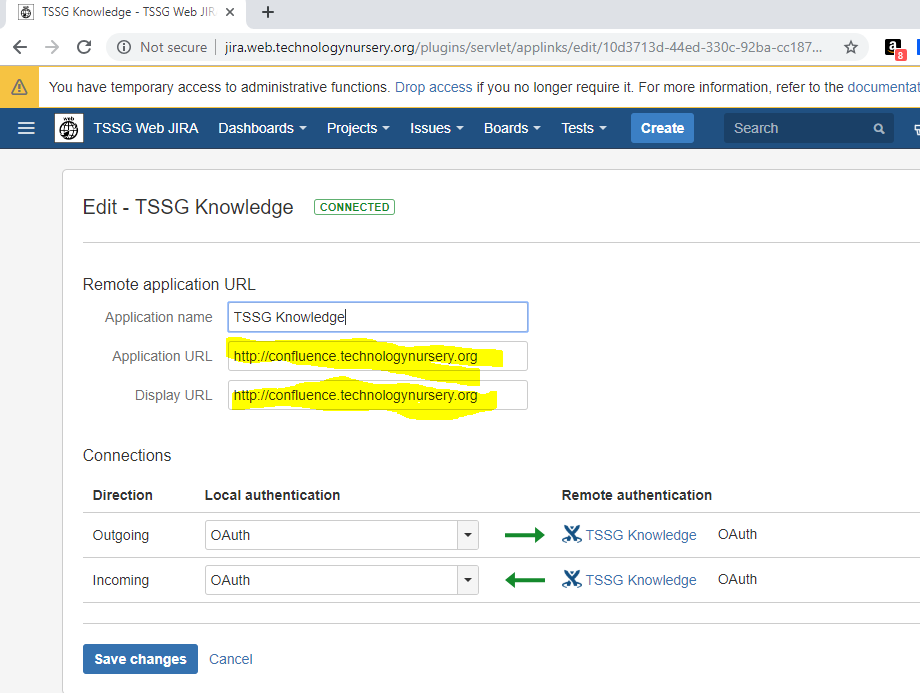This screenshot has width=920, height=693.
Task: Click the Remote authentication column header
Action: pyautogui.click(x=637, y=495)
